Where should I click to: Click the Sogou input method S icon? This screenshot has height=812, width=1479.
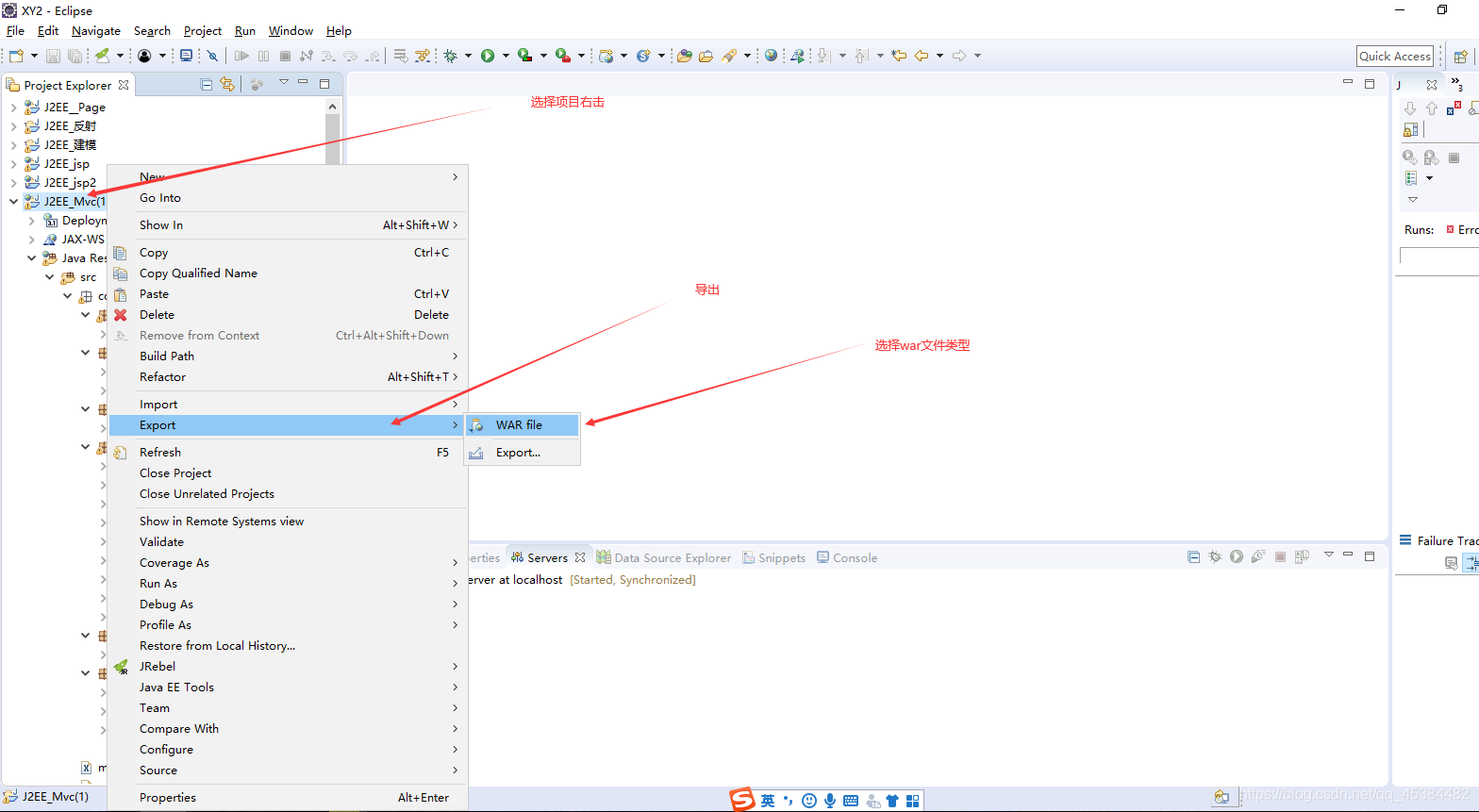[743, 800]
